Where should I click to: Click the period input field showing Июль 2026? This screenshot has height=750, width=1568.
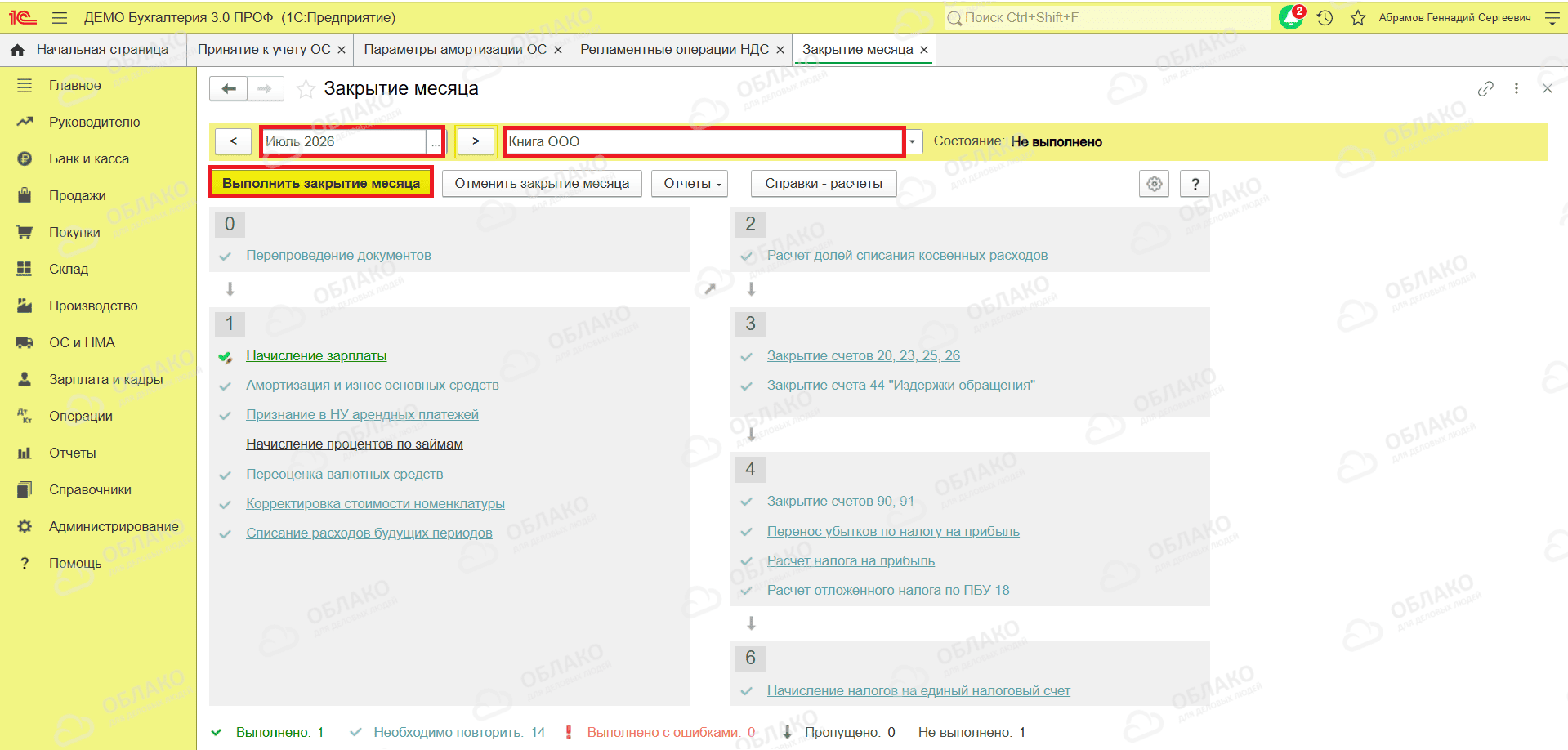click(344, 141)
